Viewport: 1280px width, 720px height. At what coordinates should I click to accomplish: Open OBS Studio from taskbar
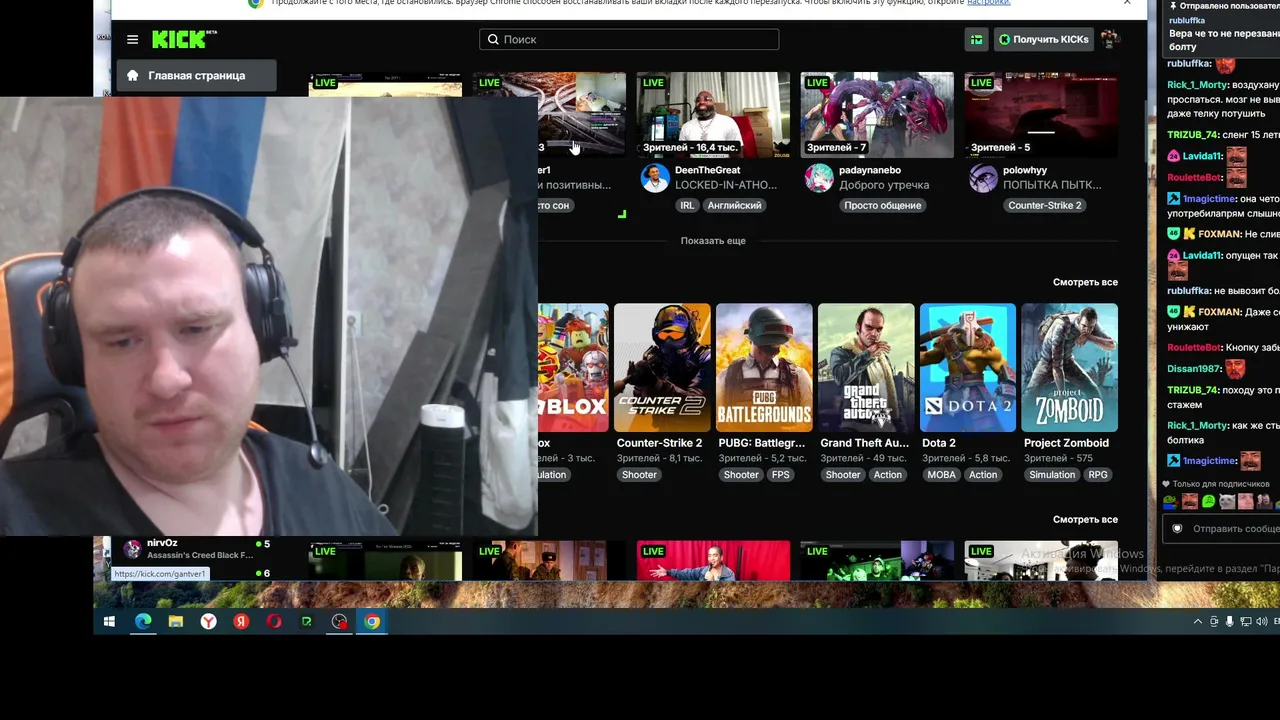[x=340, y=622]
